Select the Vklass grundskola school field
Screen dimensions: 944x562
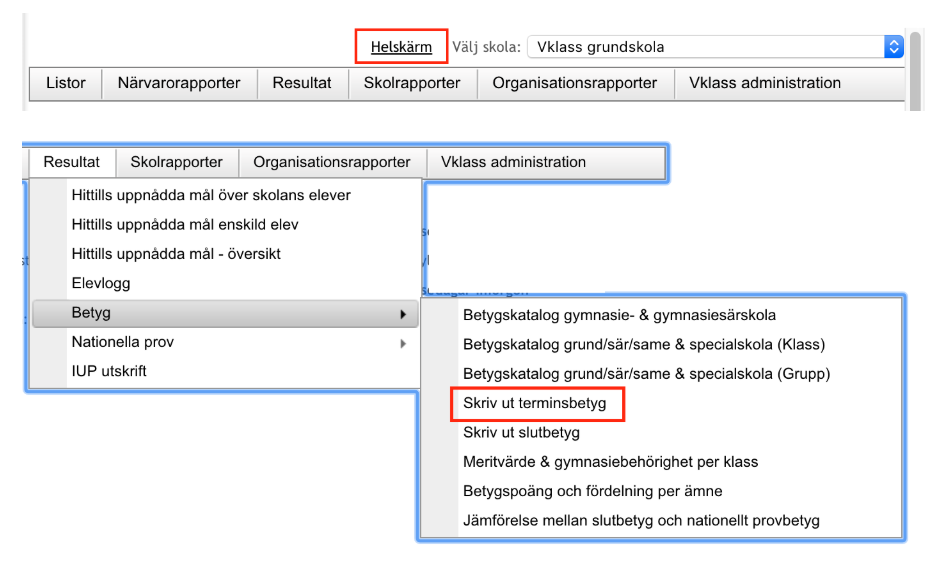(715, 47)
